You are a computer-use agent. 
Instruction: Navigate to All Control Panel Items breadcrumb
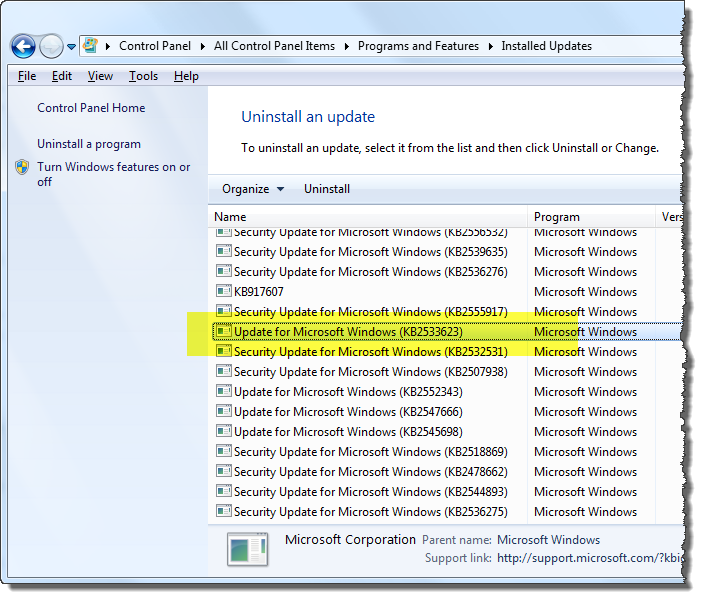point(274,46)
